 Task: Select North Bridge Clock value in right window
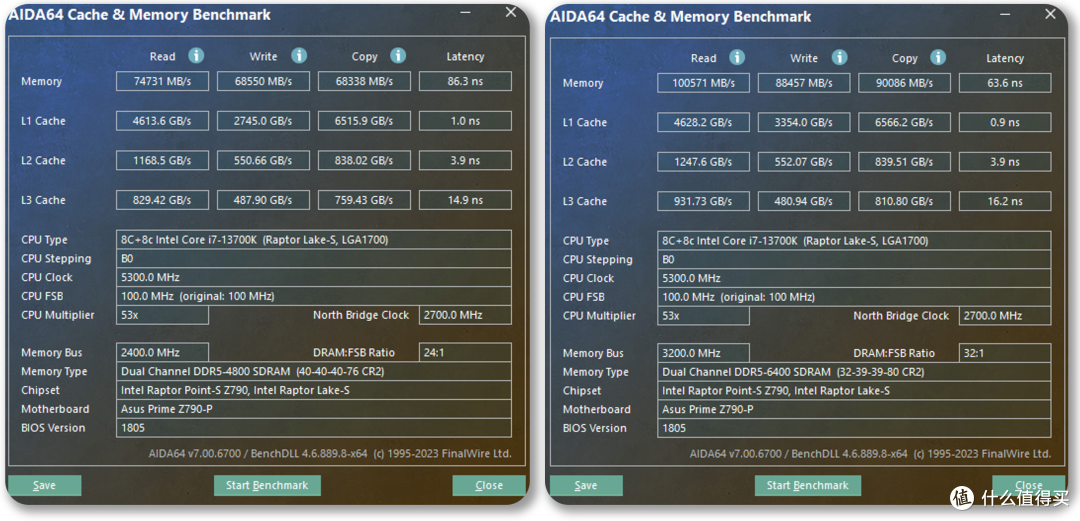coord(1006,316)
